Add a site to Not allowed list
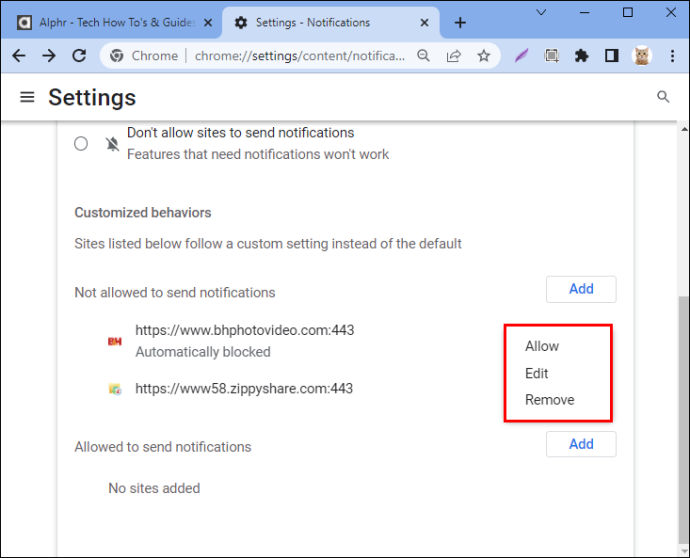This screenshot has width=690, height=558. pyautogui.click(x=581, y=289)
